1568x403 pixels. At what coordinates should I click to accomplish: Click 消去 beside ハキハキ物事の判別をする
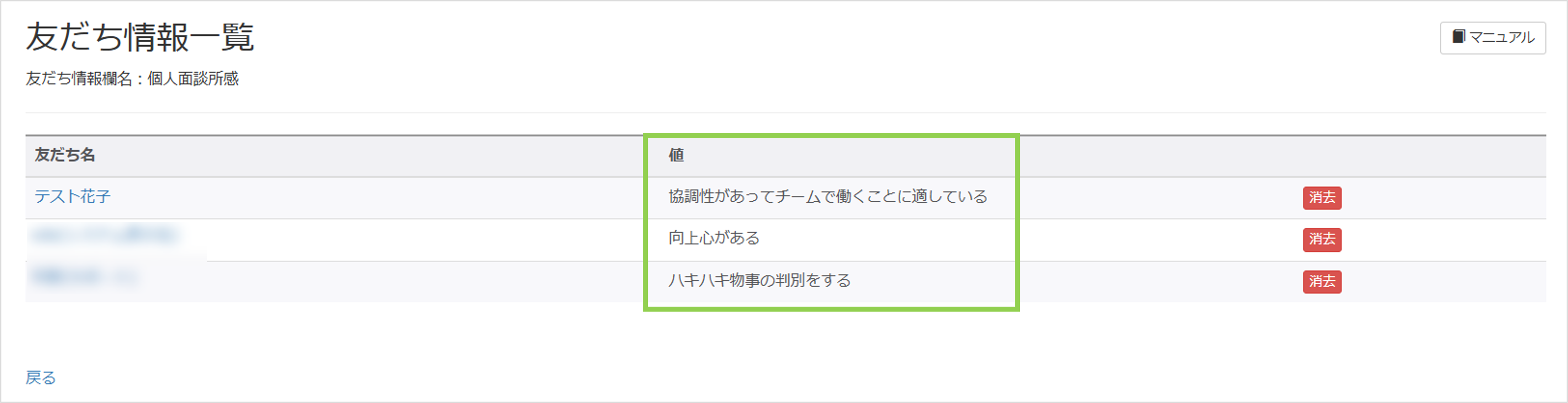(1322, 282)
